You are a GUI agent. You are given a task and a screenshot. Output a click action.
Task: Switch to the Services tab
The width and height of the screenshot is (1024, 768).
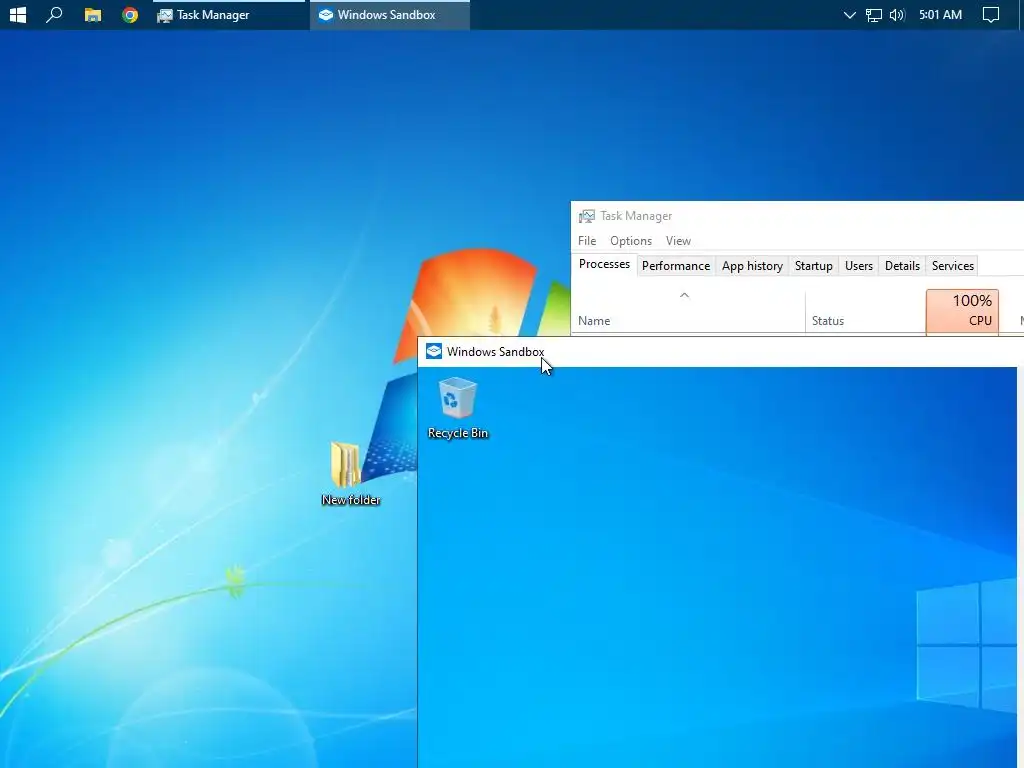click(x=952, y=266)
